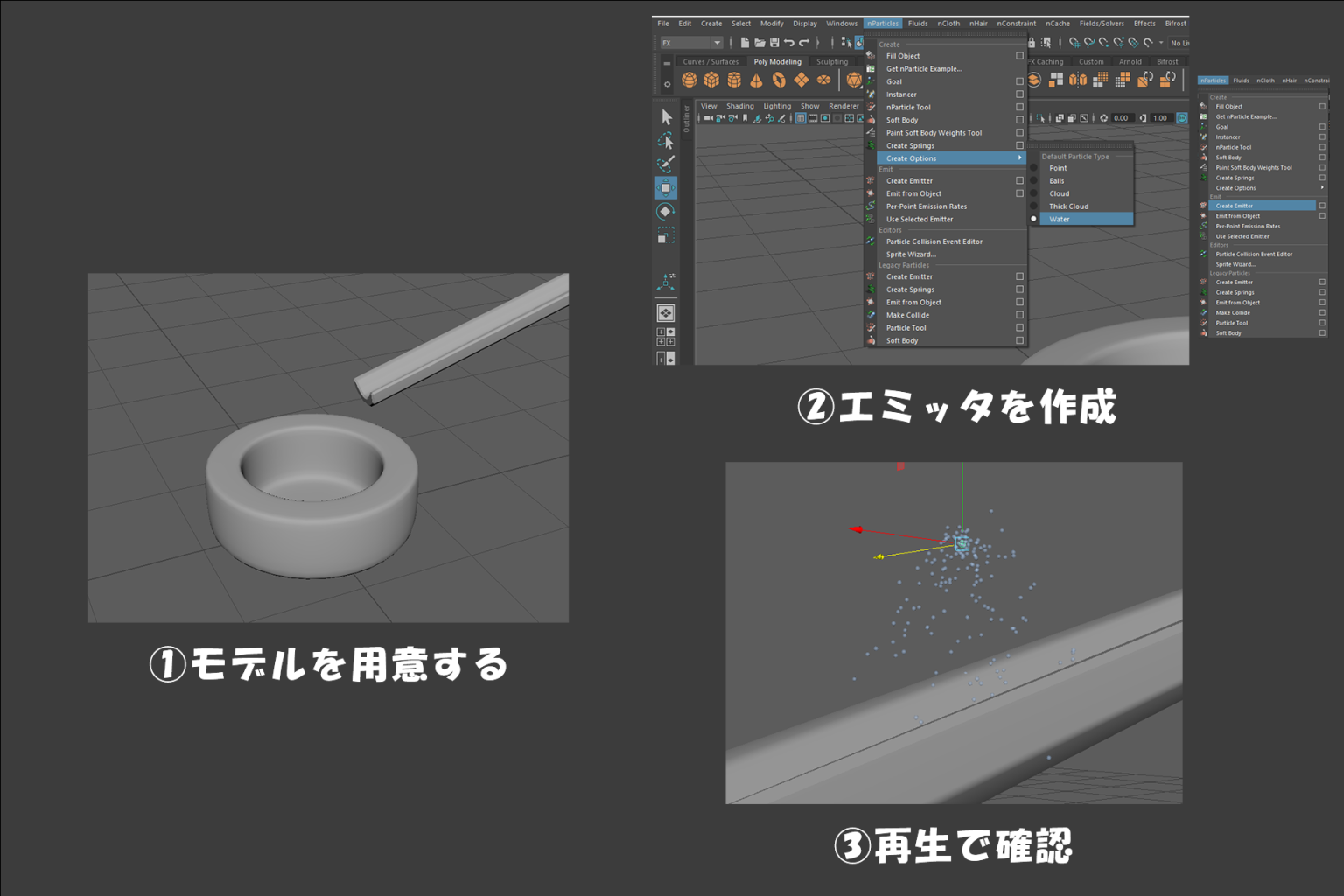Click the New Scene icon in the status line
Screen dimensions: 1344x896
(745, 41)
